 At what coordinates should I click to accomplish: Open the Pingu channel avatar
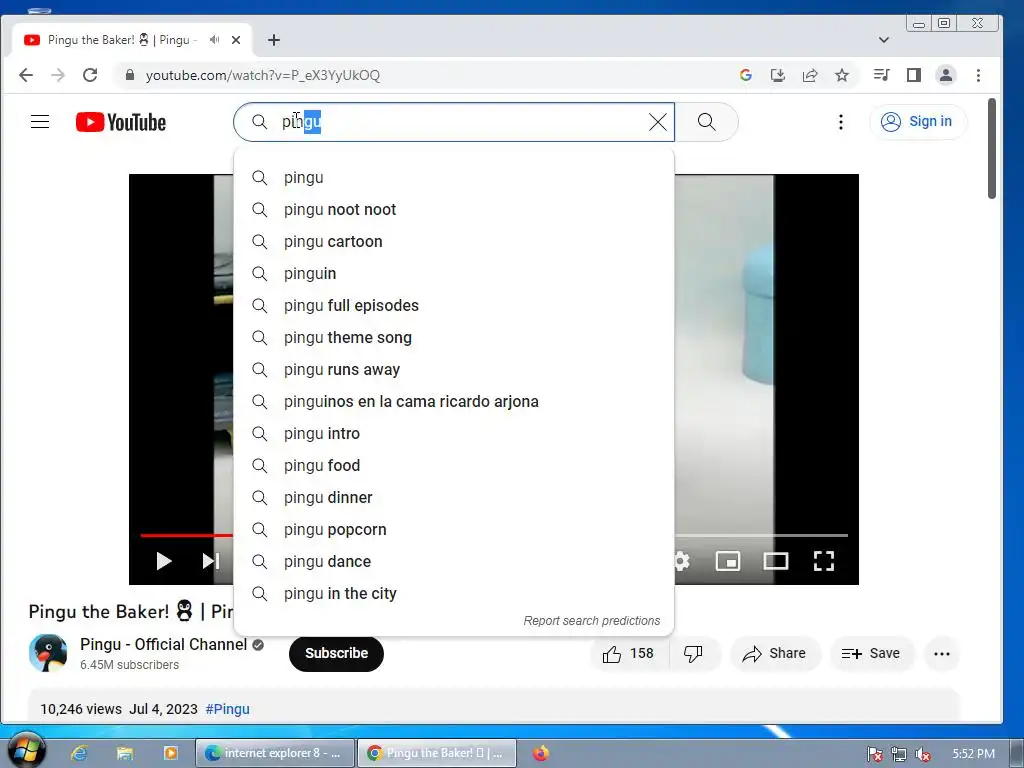click(x=48, y=653)
